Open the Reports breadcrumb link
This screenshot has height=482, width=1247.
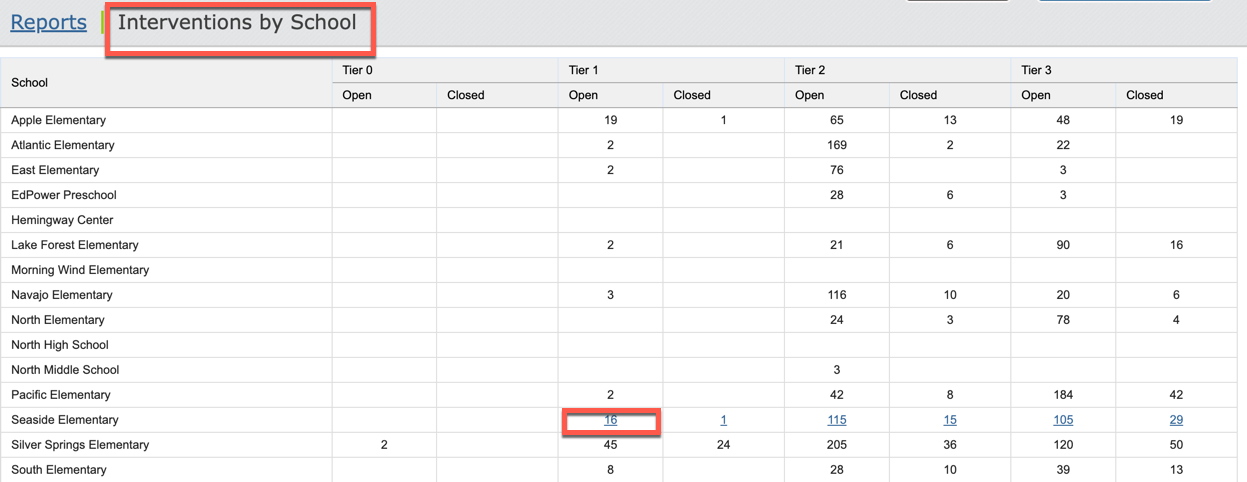tap(48, 22)
